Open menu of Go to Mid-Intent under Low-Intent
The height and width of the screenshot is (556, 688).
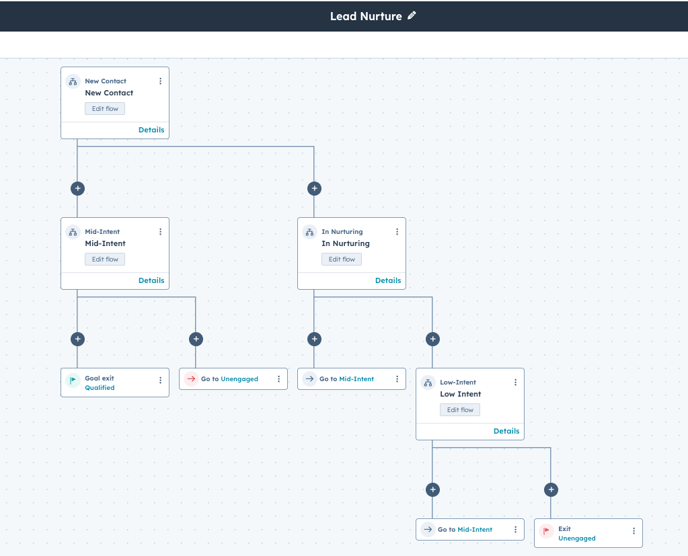515,530
